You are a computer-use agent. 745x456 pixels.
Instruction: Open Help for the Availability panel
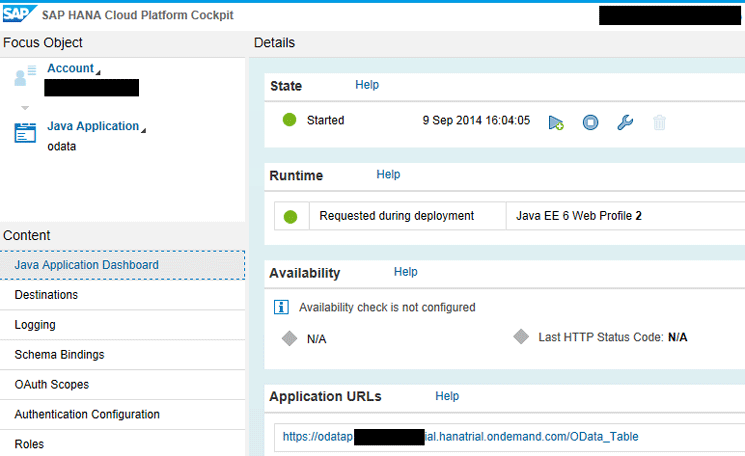pos(405,272)
